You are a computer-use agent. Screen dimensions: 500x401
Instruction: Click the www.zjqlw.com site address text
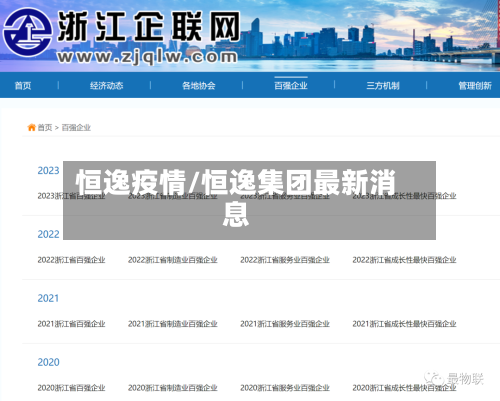point(147,57)
